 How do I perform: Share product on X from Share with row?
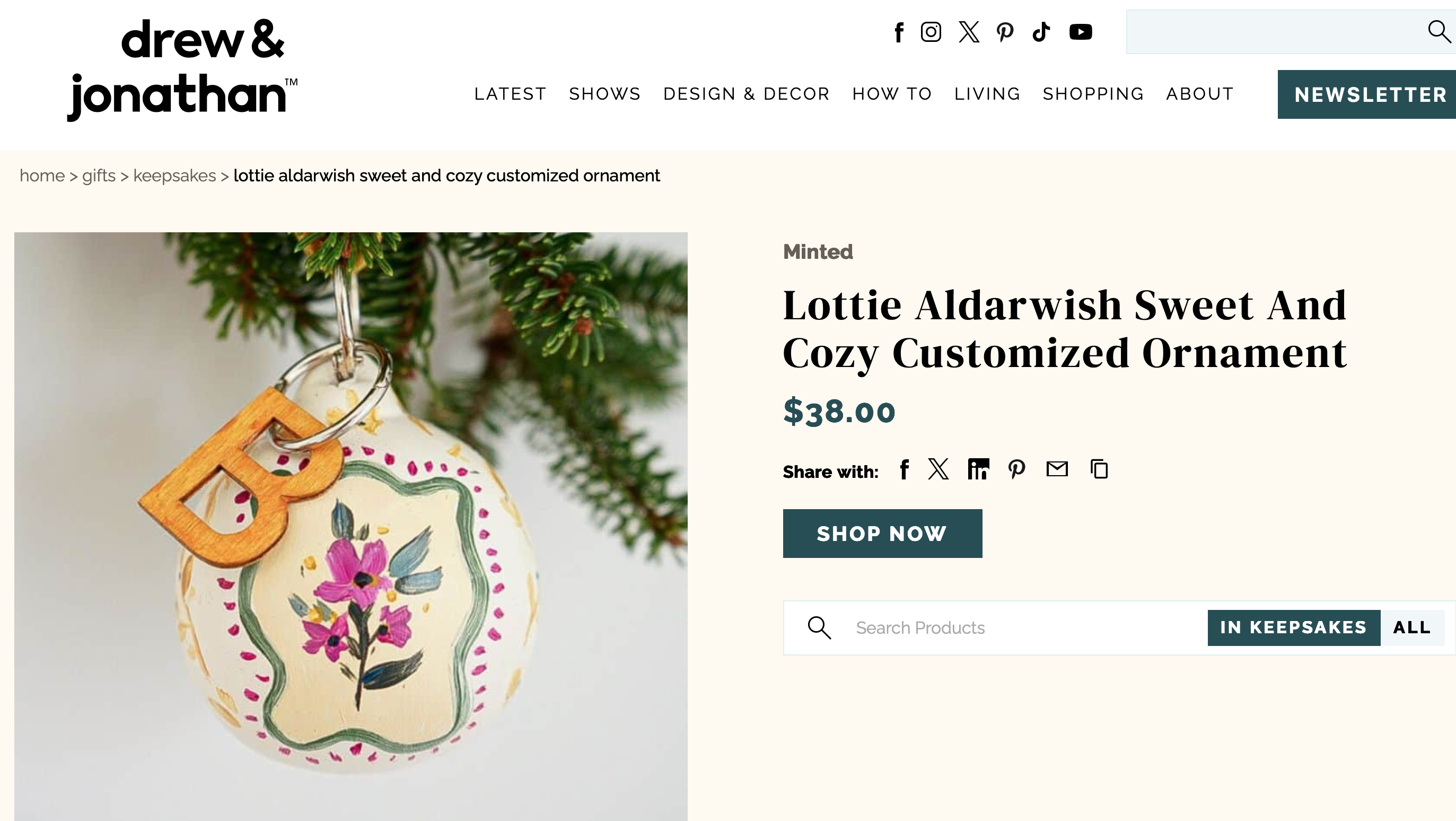[939, 469]
